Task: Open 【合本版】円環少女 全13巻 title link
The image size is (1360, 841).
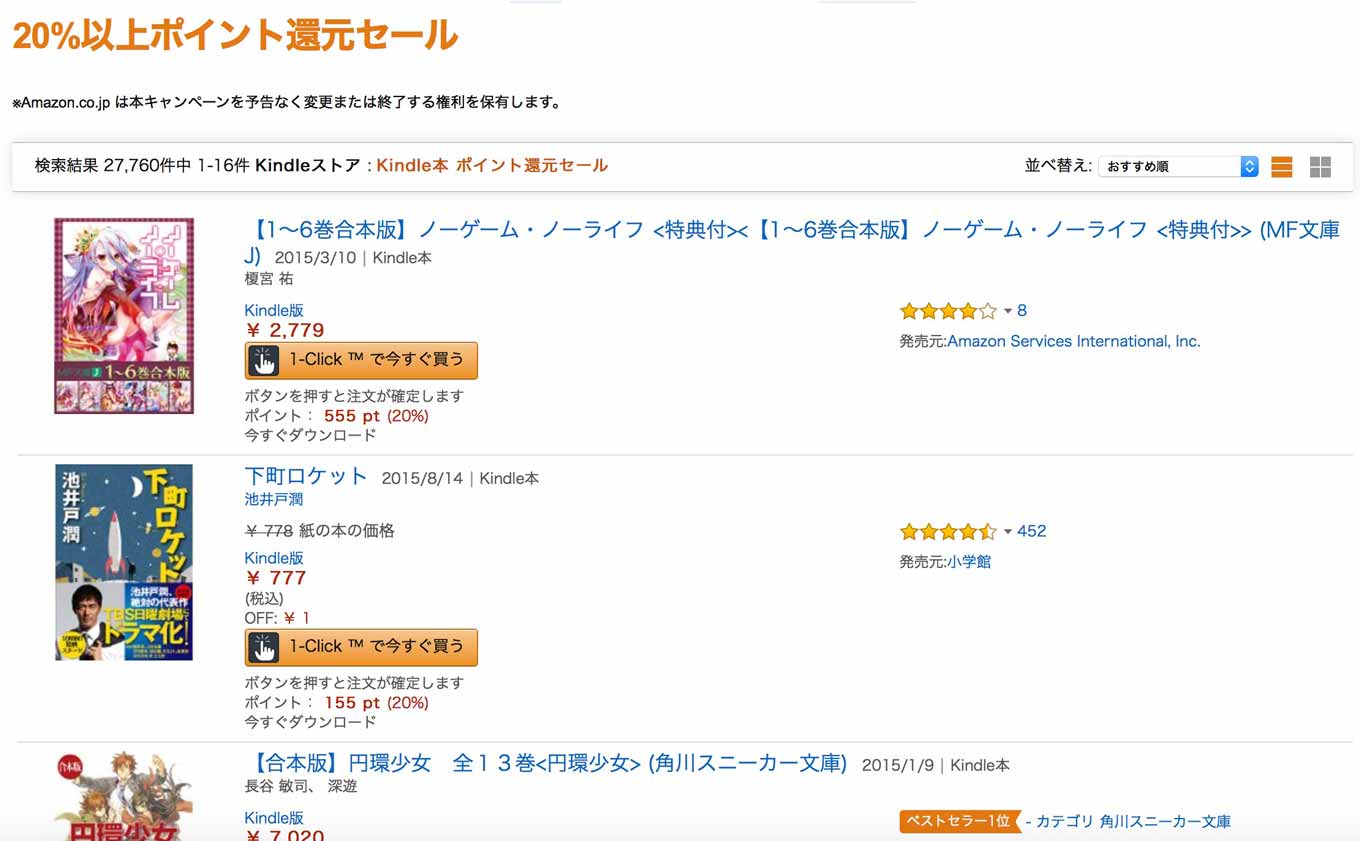Action: click(x=546, y=764)
